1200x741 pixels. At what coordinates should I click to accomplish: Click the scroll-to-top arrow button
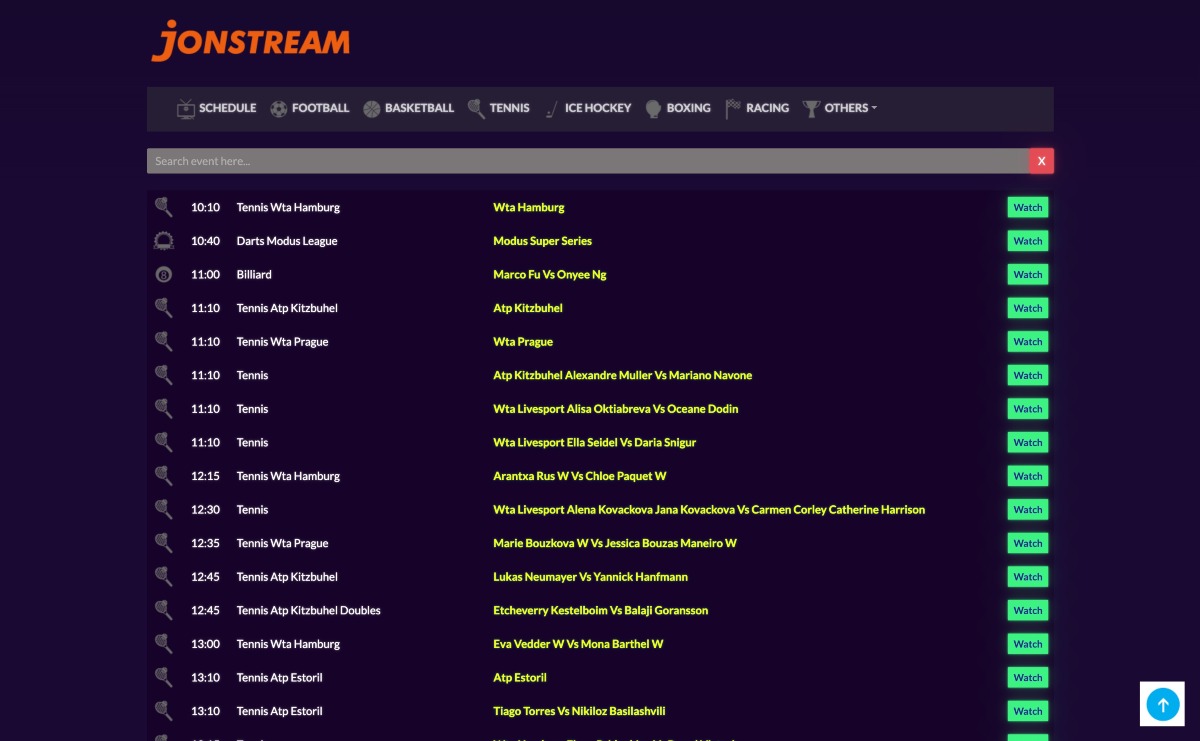point(1162,704)
